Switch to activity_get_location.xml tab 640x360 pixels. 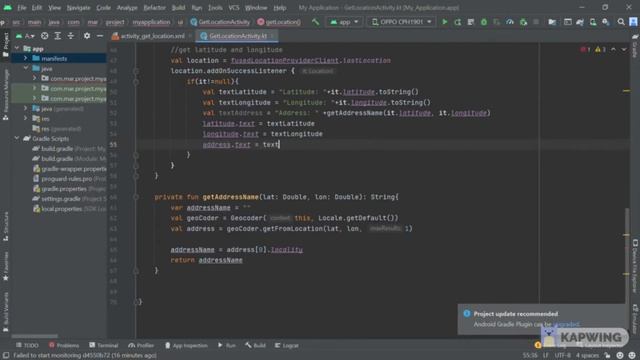(x=152, y=36)
